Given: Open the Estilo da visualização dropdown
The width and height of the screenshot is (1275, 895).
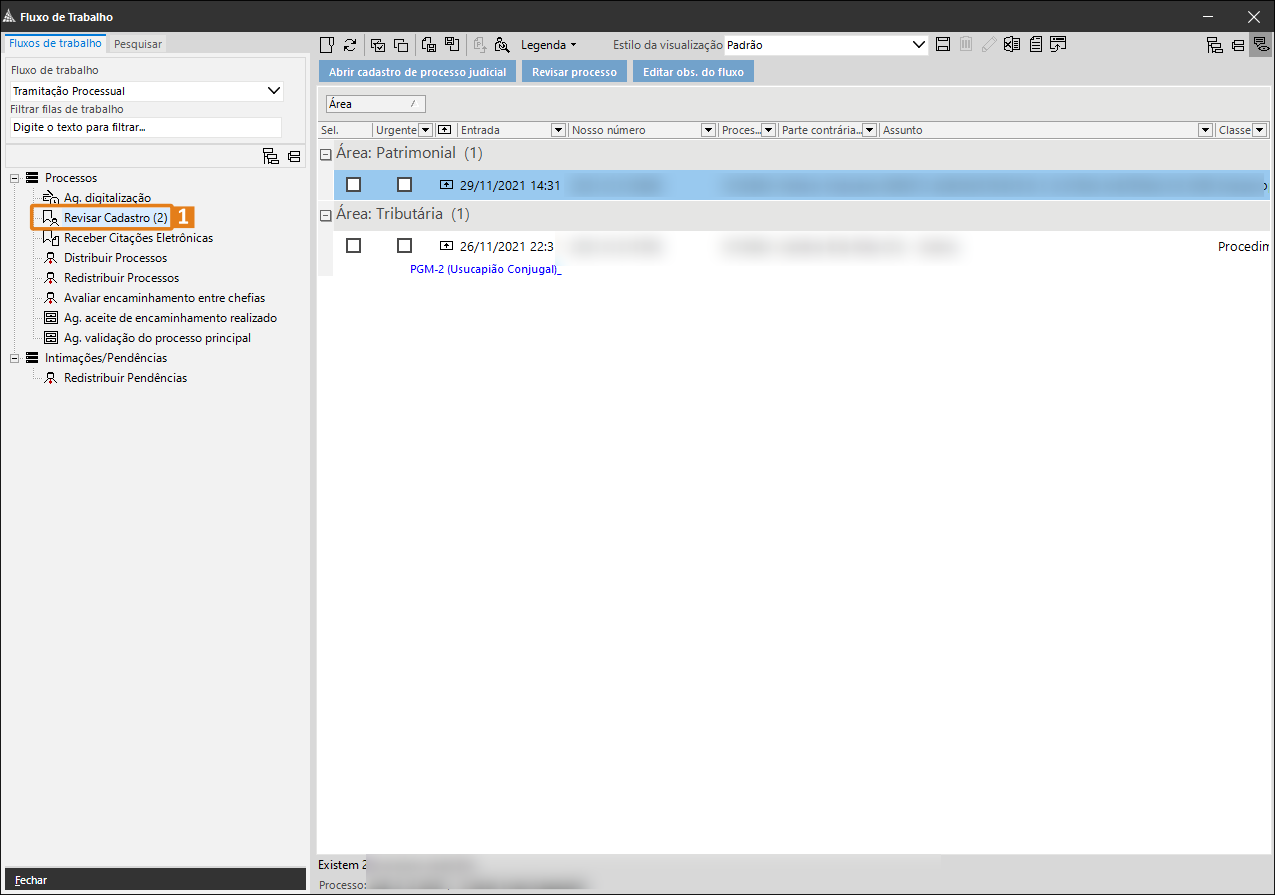Looking at the screenshot, I should point(920,45).
